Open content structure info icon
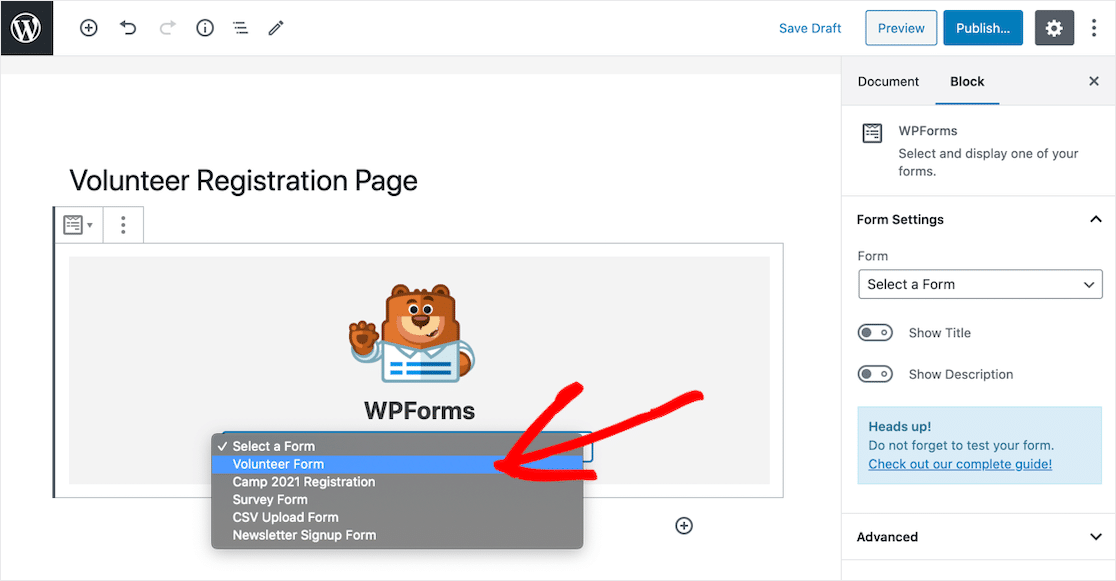Viewport: 1116px width, 581px height. 205,28
